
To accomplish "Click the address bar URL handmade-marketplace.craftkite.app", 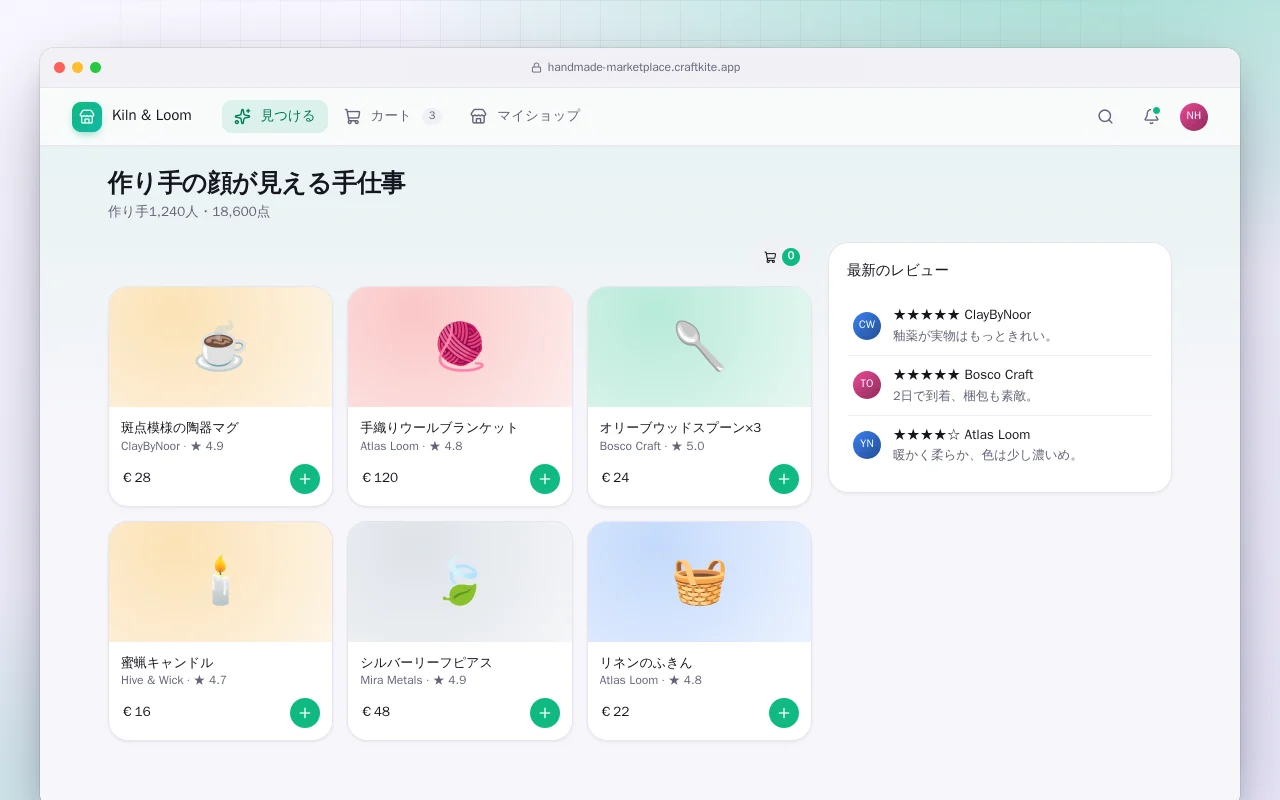I will pos(644,68).
